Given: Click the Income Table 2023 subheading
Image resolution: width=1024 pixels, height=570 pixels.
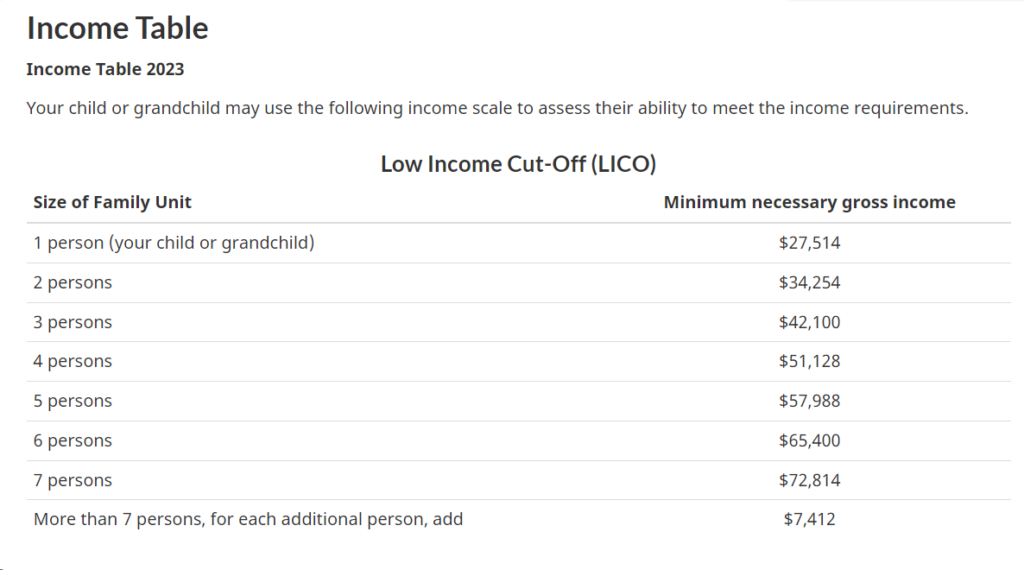Looking at the screenshot, I should [x=105, y=69].
